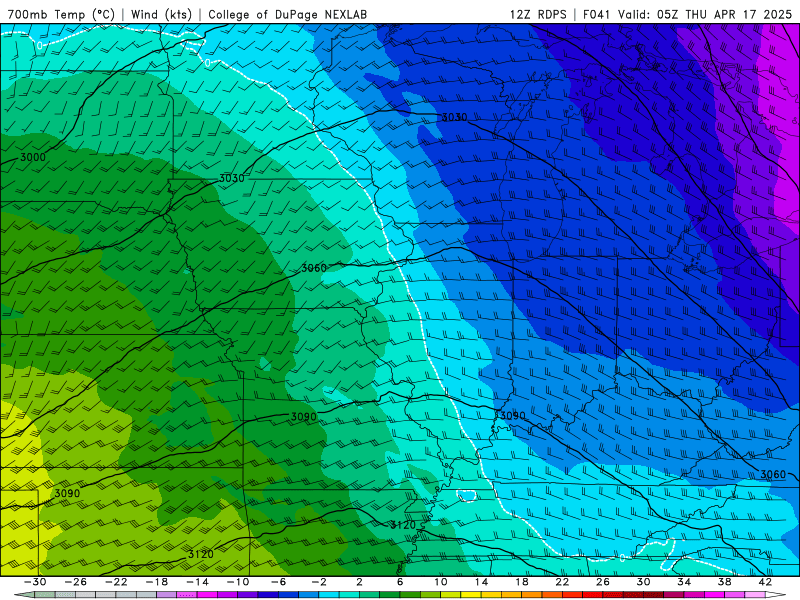Select the -18 value on the temperature scale
800x600 pixels.
157,582
